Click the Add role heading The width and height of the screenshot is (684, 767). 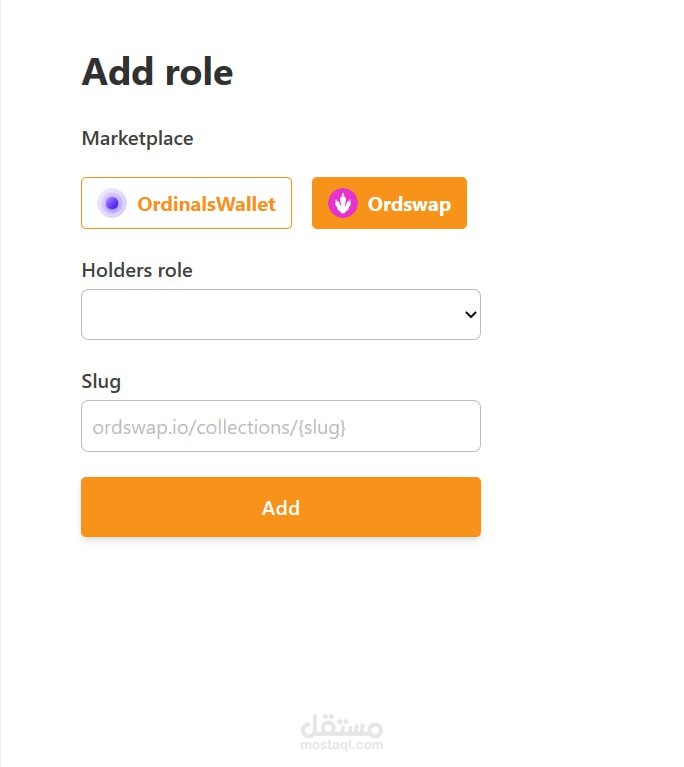click(x=157, y=72)
